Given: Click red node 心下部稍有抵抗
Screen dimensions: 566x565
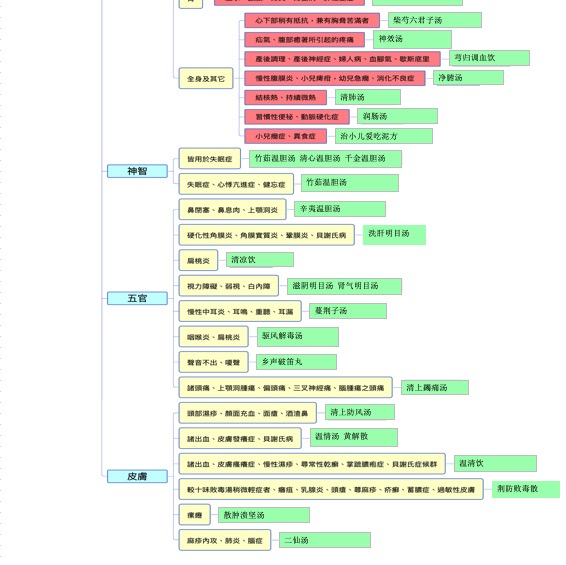Looking at the screenshot, I should [x=312, y=21].
